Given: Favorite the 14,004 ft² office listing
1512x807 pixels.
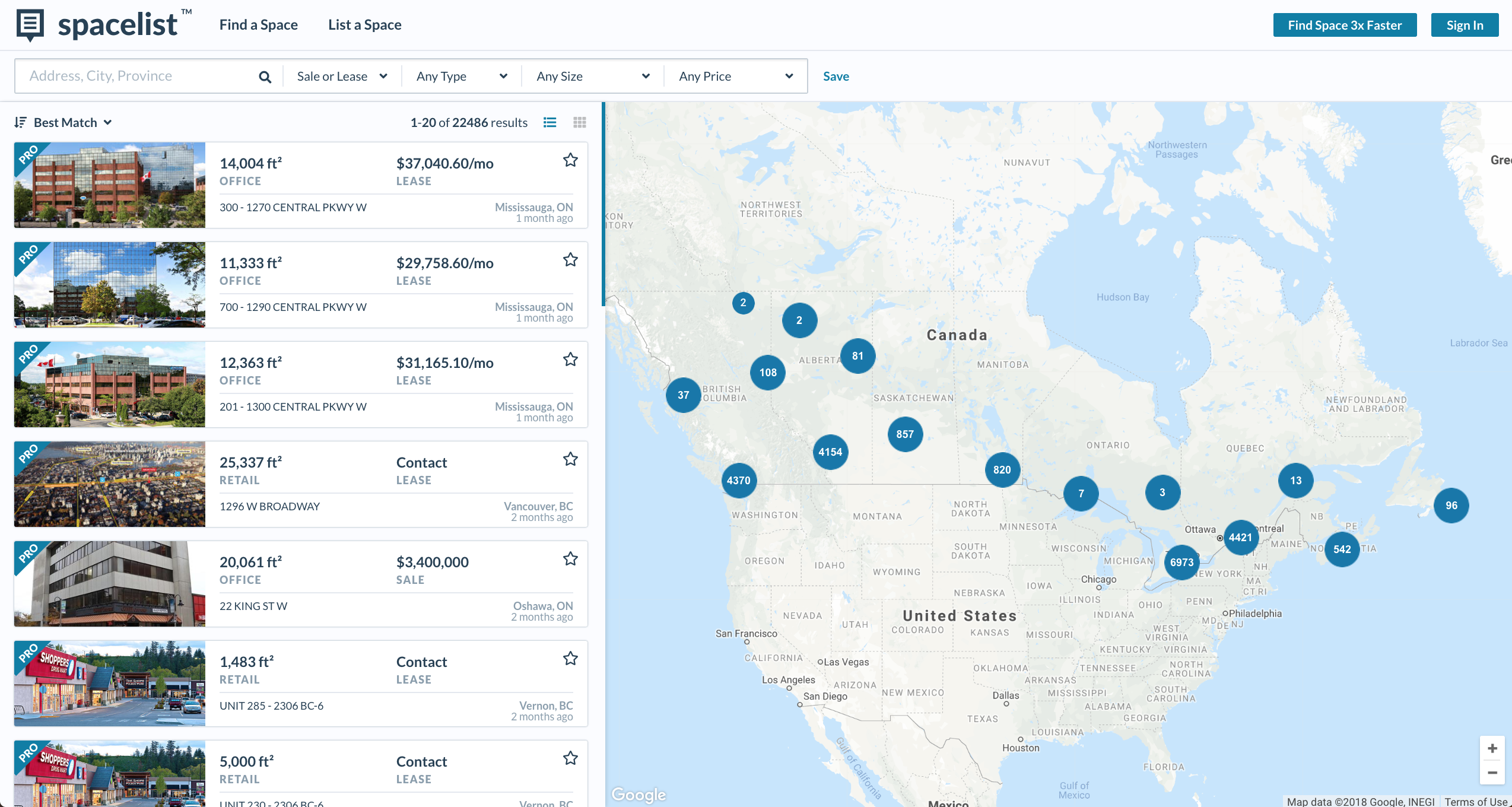Looking at the screenshot, I should tap(570, 160).
